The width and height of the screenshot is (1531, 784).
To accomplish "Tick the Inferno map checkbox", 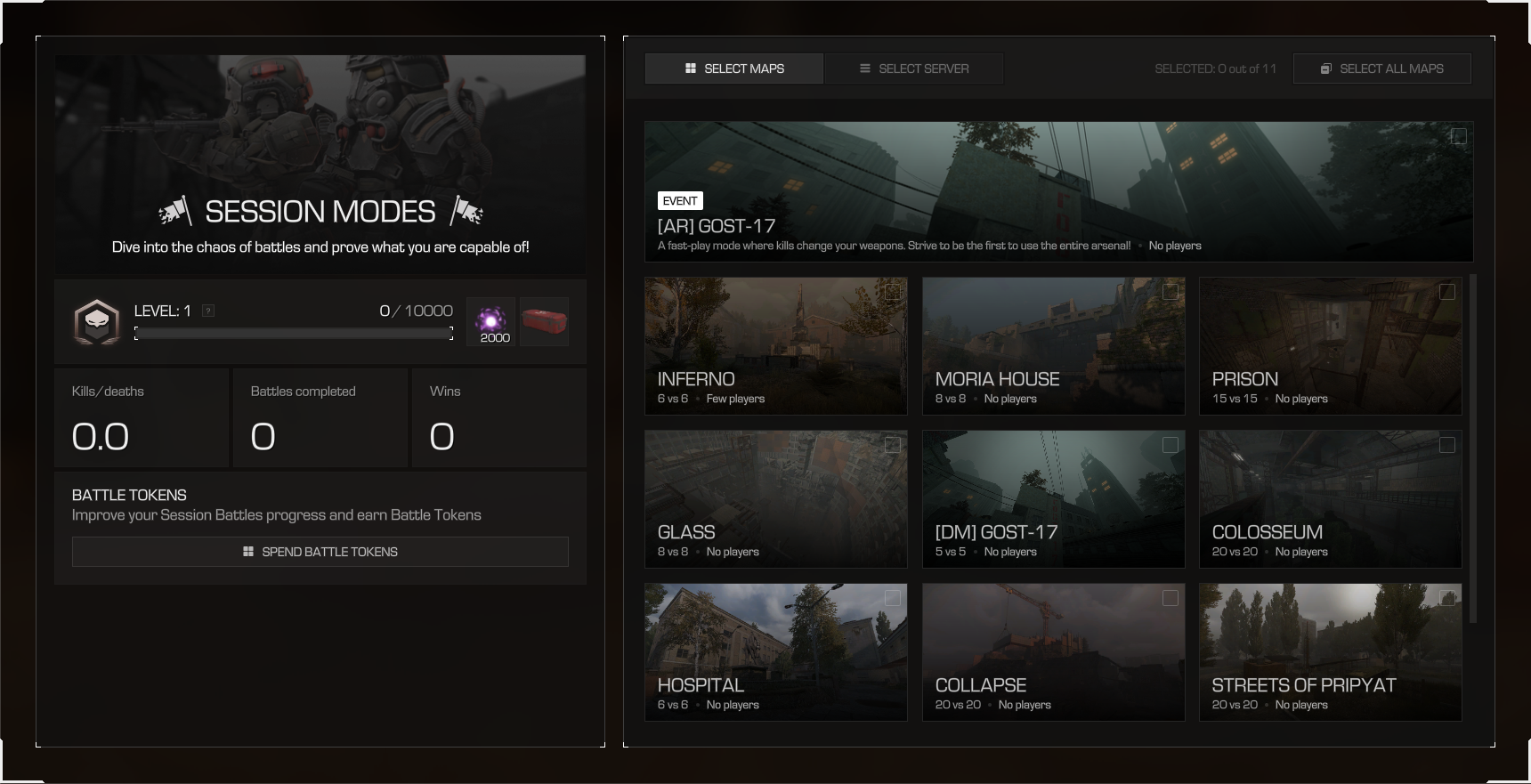I will tap(893, 292).
